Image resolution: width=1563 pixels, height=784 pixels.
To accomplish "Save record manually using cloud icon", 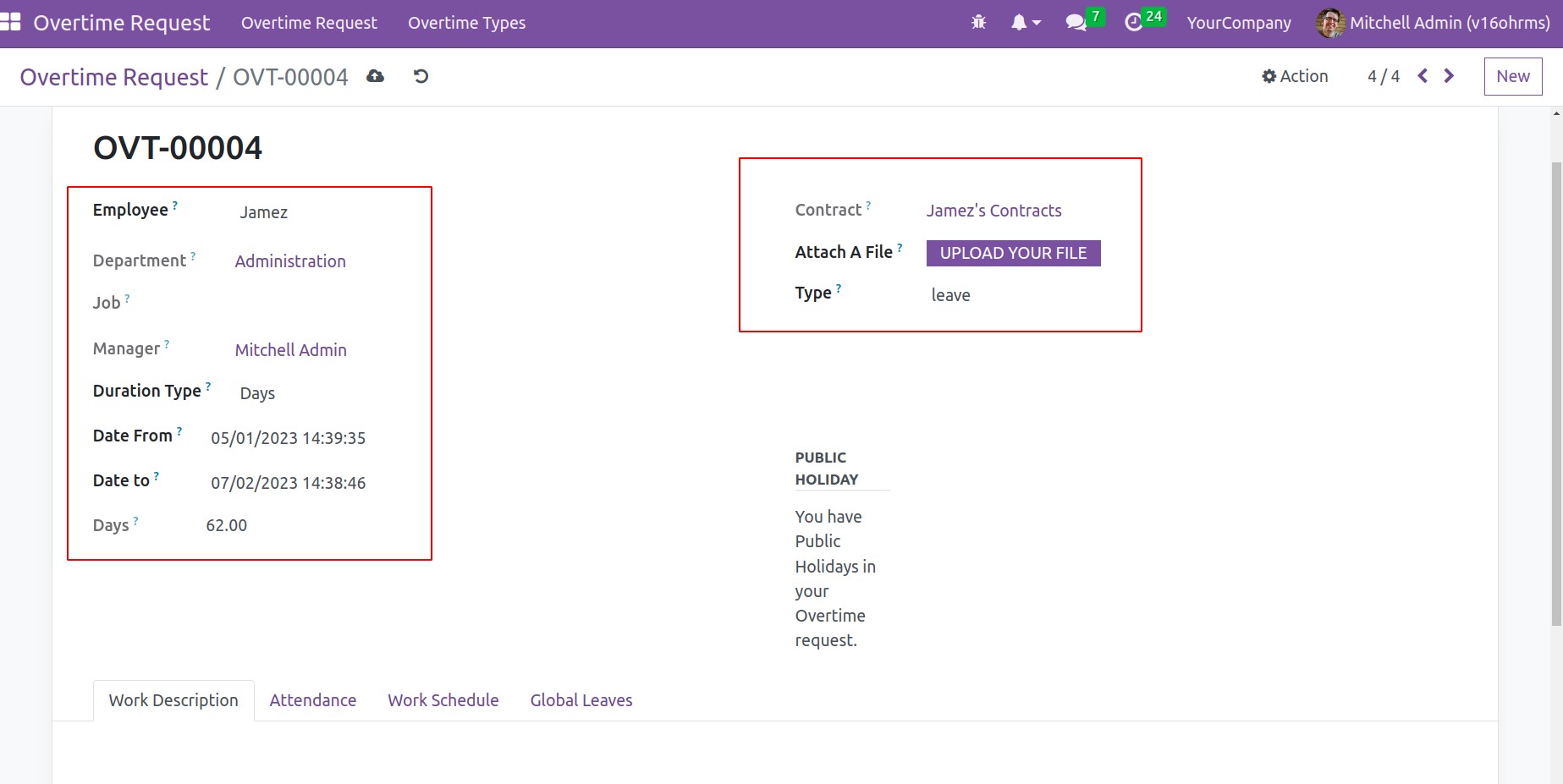I will [x=375, y=77].
